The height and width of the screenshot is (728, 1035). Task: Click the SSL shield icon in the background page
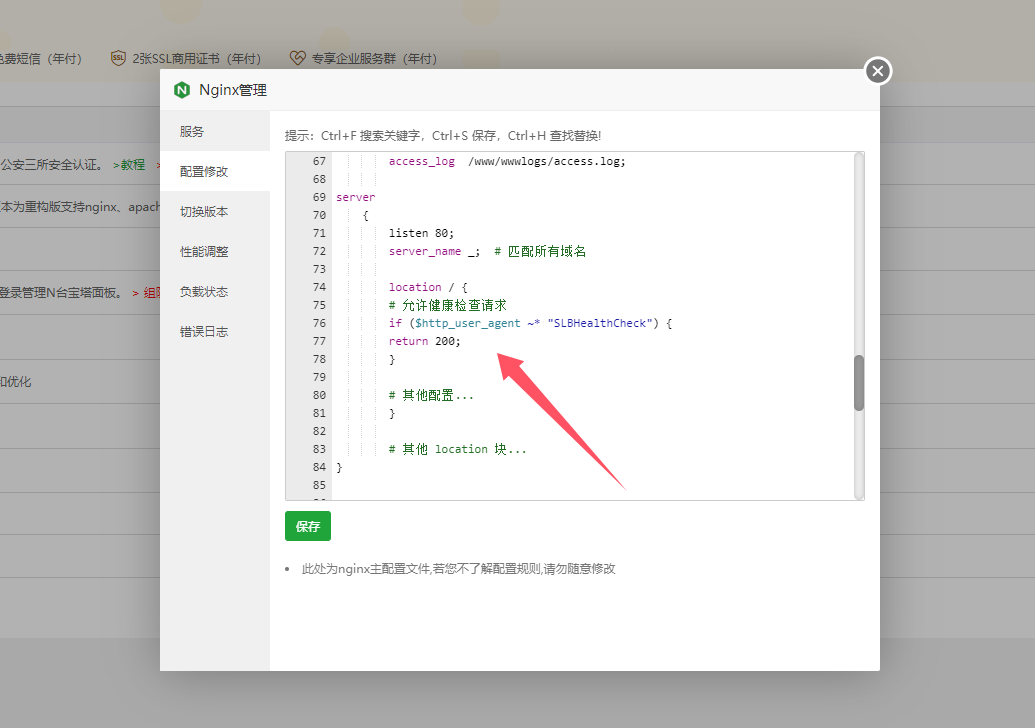pyautogui.click(x=118, y=58)
